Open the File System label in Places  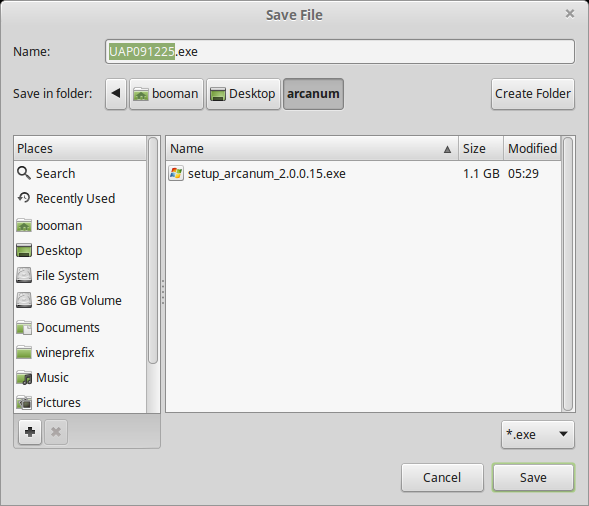coord(68,276)
